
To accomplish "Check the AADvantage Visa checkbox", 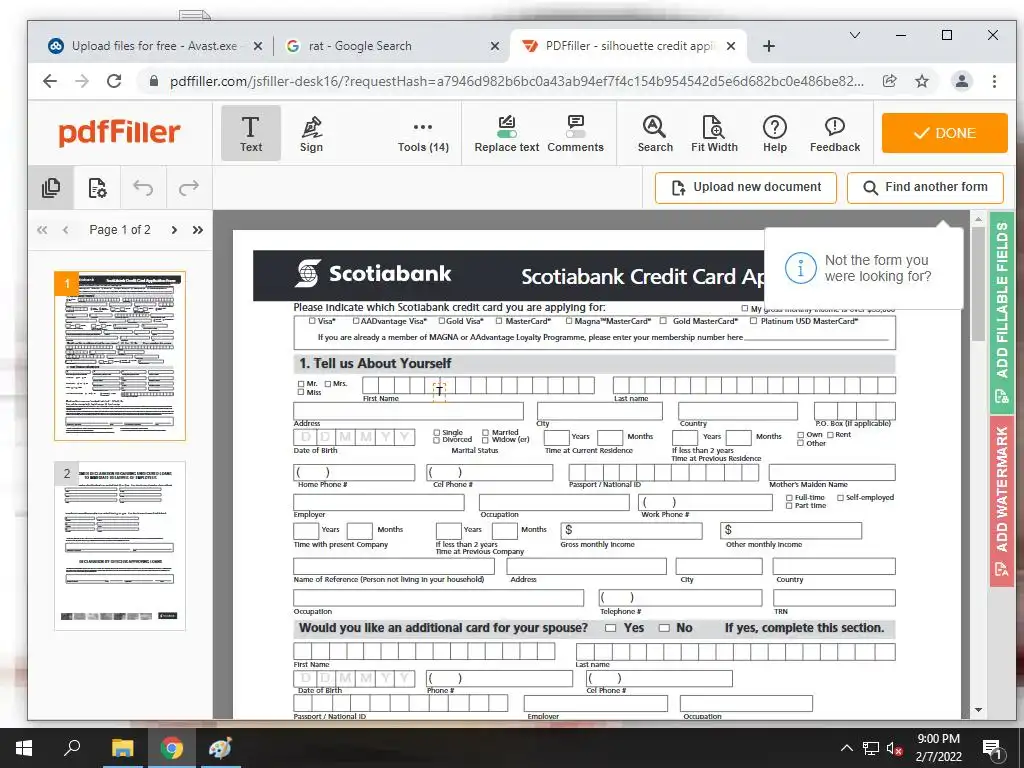I will point(356,321).
